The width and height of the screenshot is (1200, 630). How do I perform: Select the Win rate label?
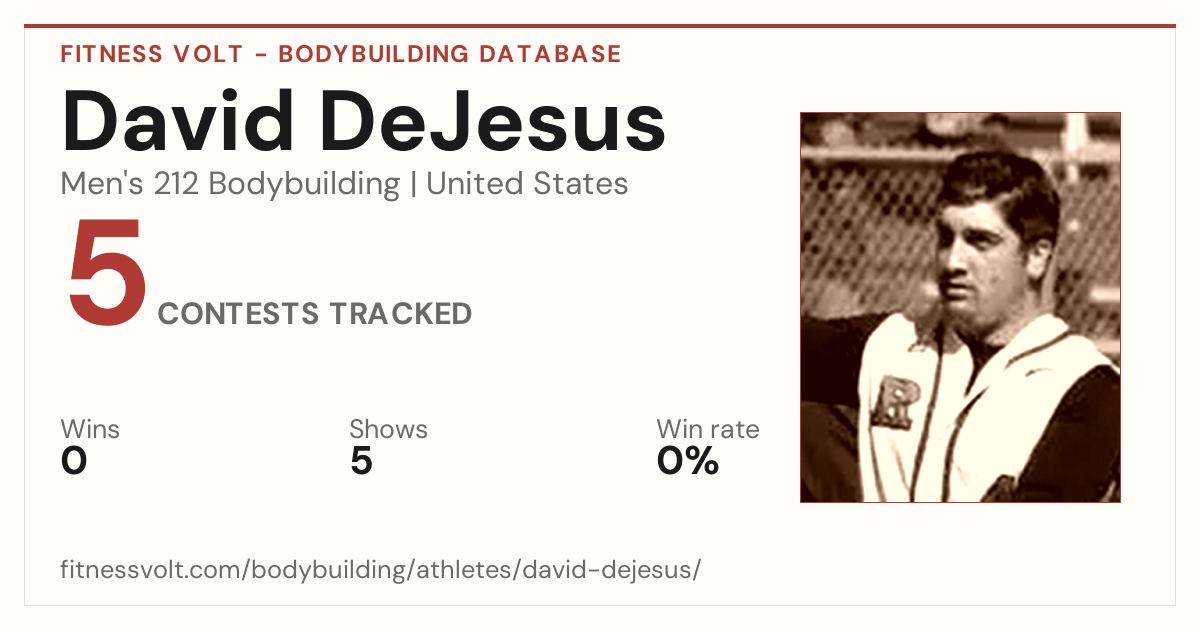tap(707, 429)
